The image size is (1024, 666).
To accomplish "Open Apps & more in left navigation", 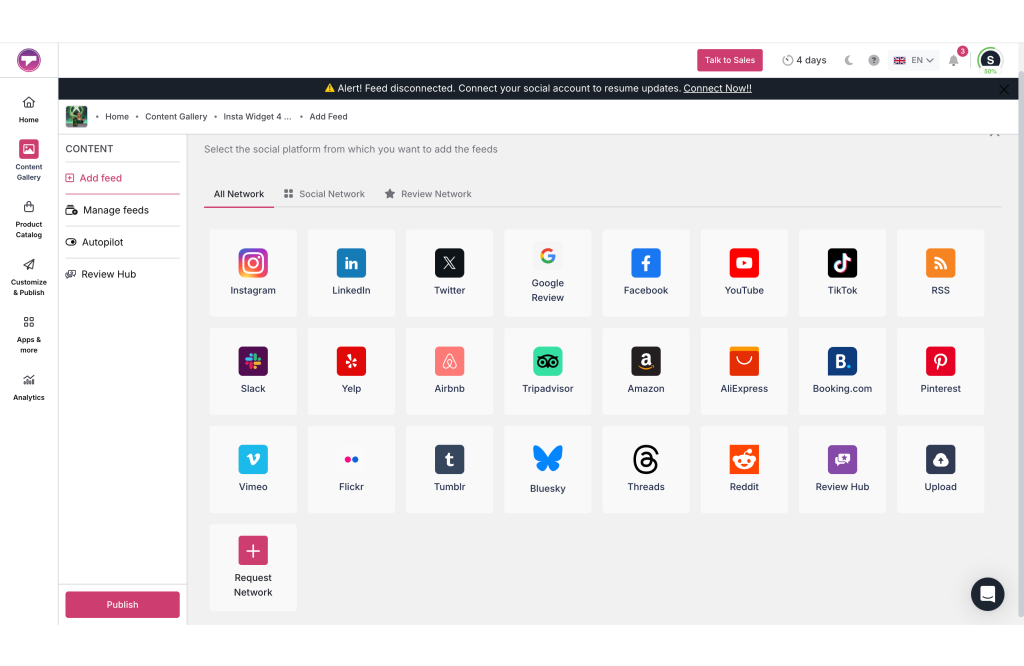I will (29, 334).
